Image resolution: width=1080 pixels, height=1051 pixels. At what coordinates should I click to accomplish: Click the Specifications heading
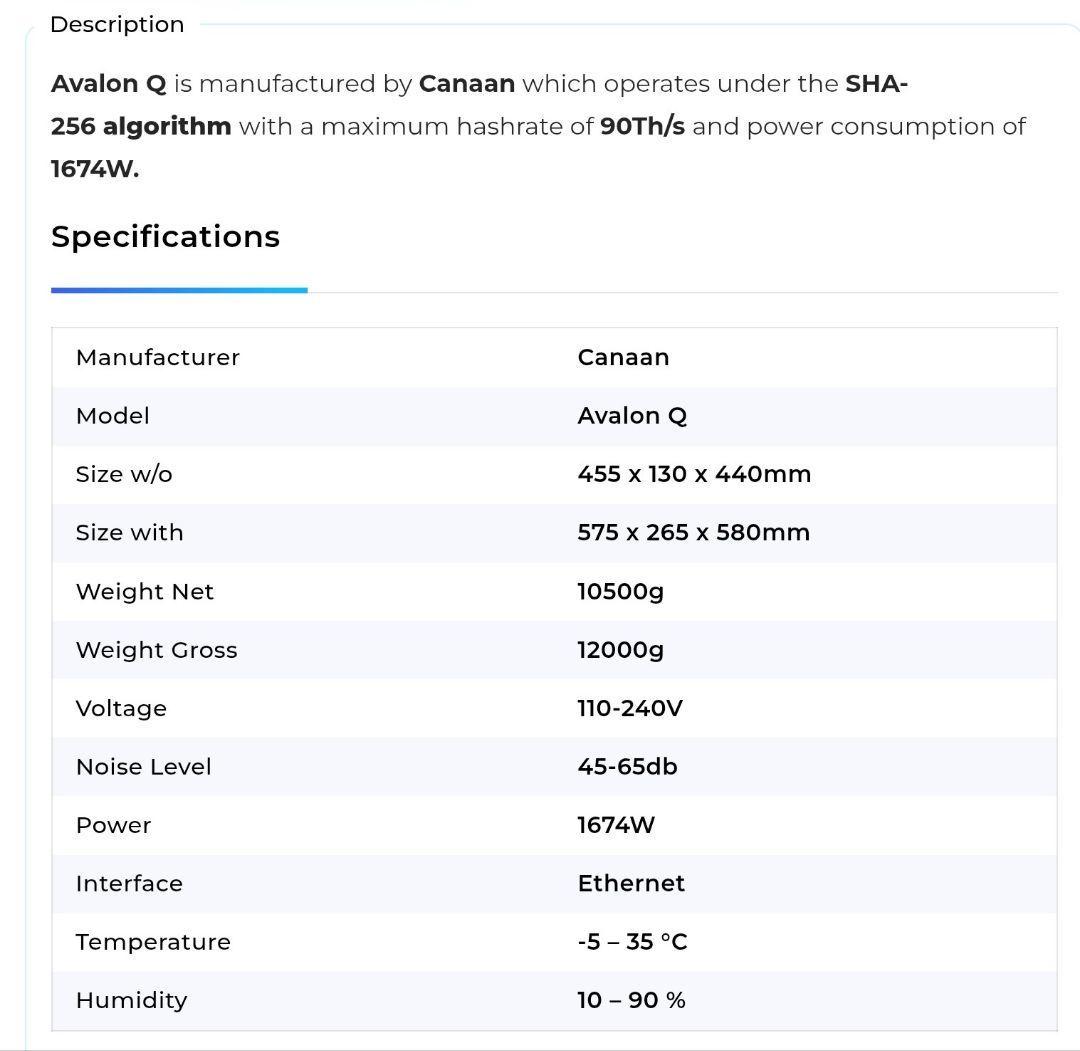click(165, 237)
